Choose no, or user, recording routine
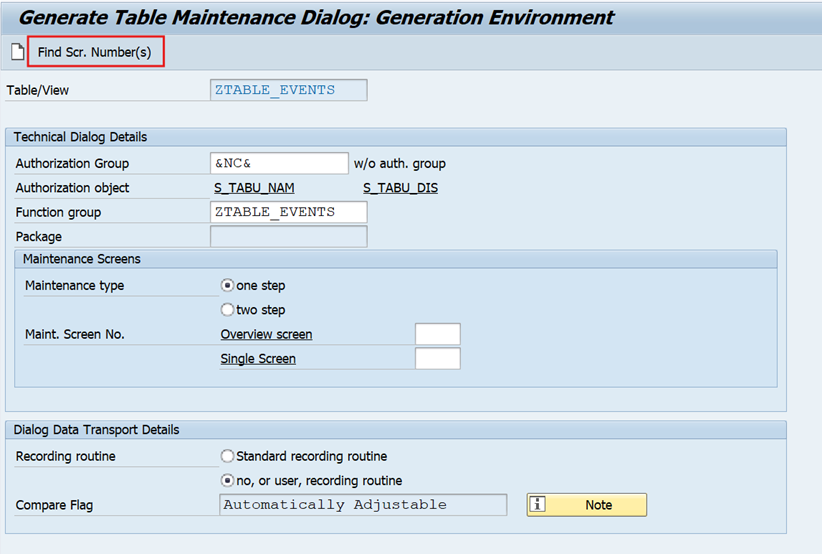This screenshot has height=554, width=822. 228,481
